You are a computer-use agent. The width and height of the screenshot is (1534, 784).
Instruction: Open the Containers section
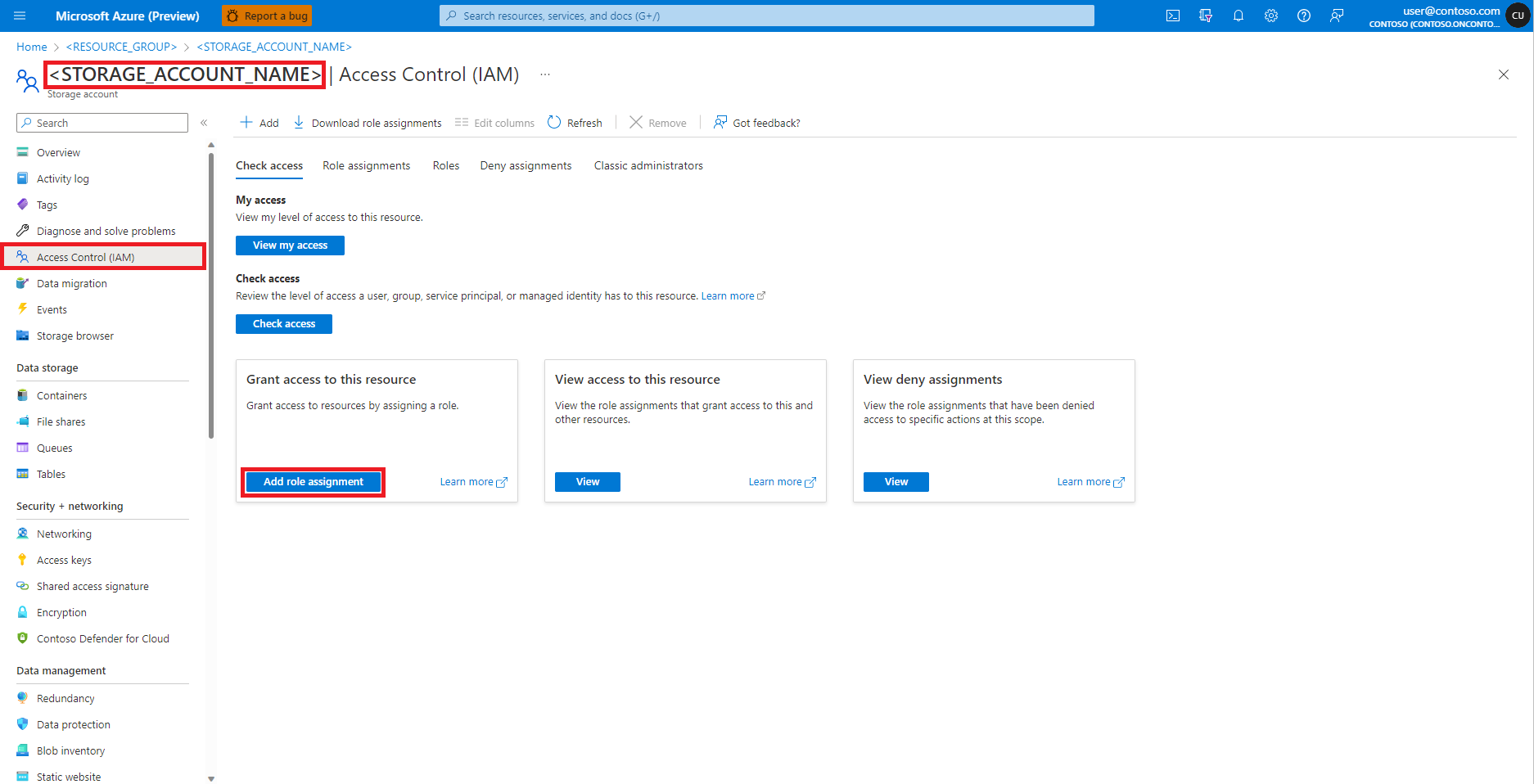point(61,395)
